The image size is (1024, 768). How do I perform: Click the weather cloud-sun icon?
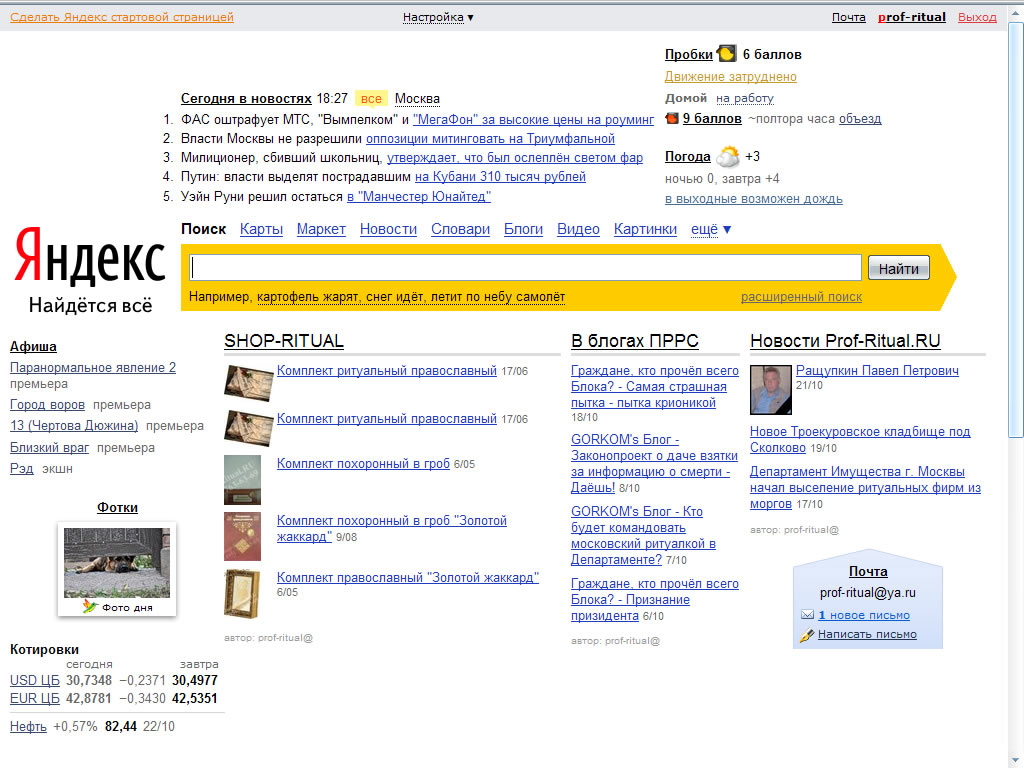tap(728, 157)
